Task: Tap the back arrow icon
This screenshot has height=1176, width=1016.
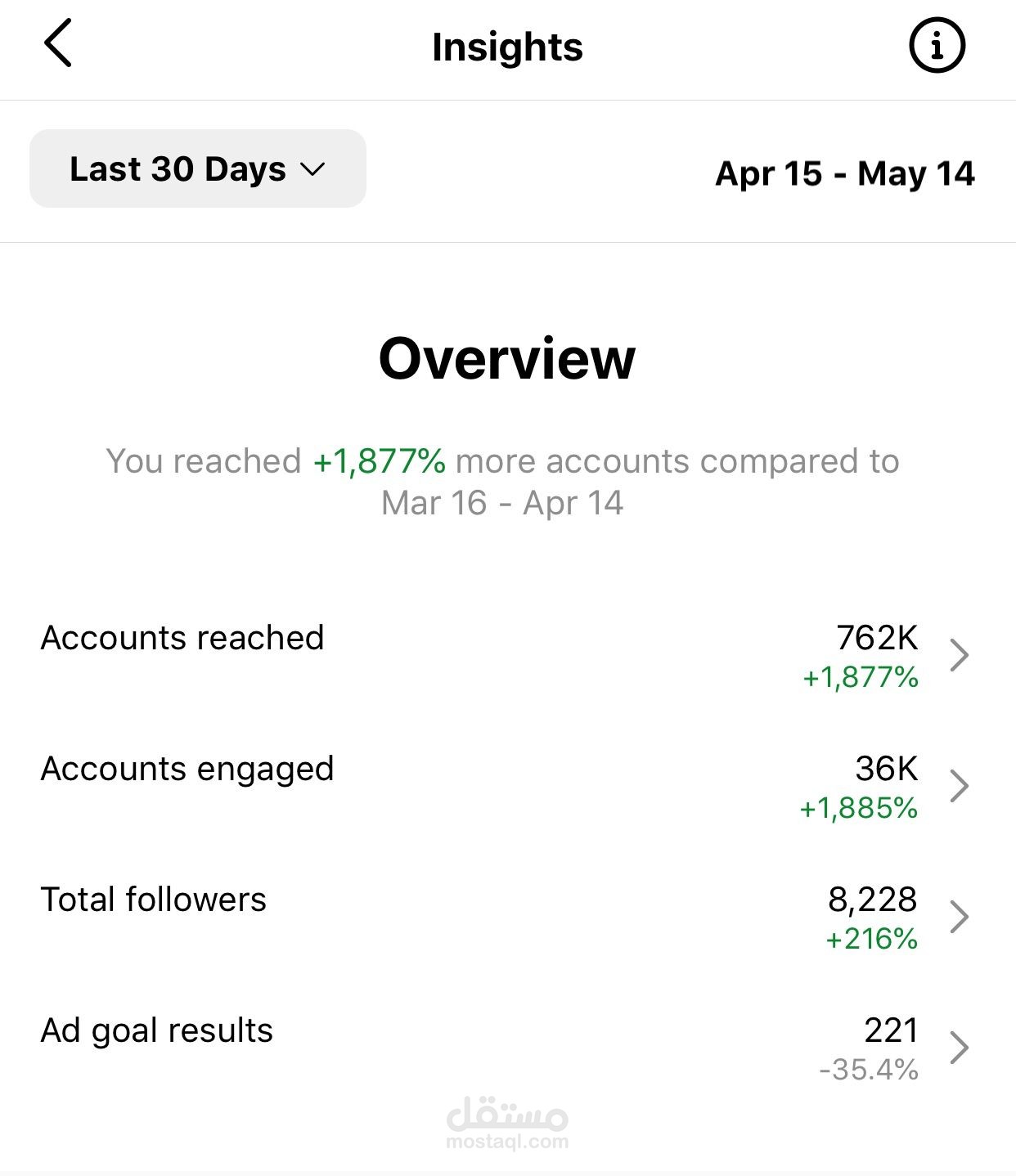Action: [x=58, y=43]
